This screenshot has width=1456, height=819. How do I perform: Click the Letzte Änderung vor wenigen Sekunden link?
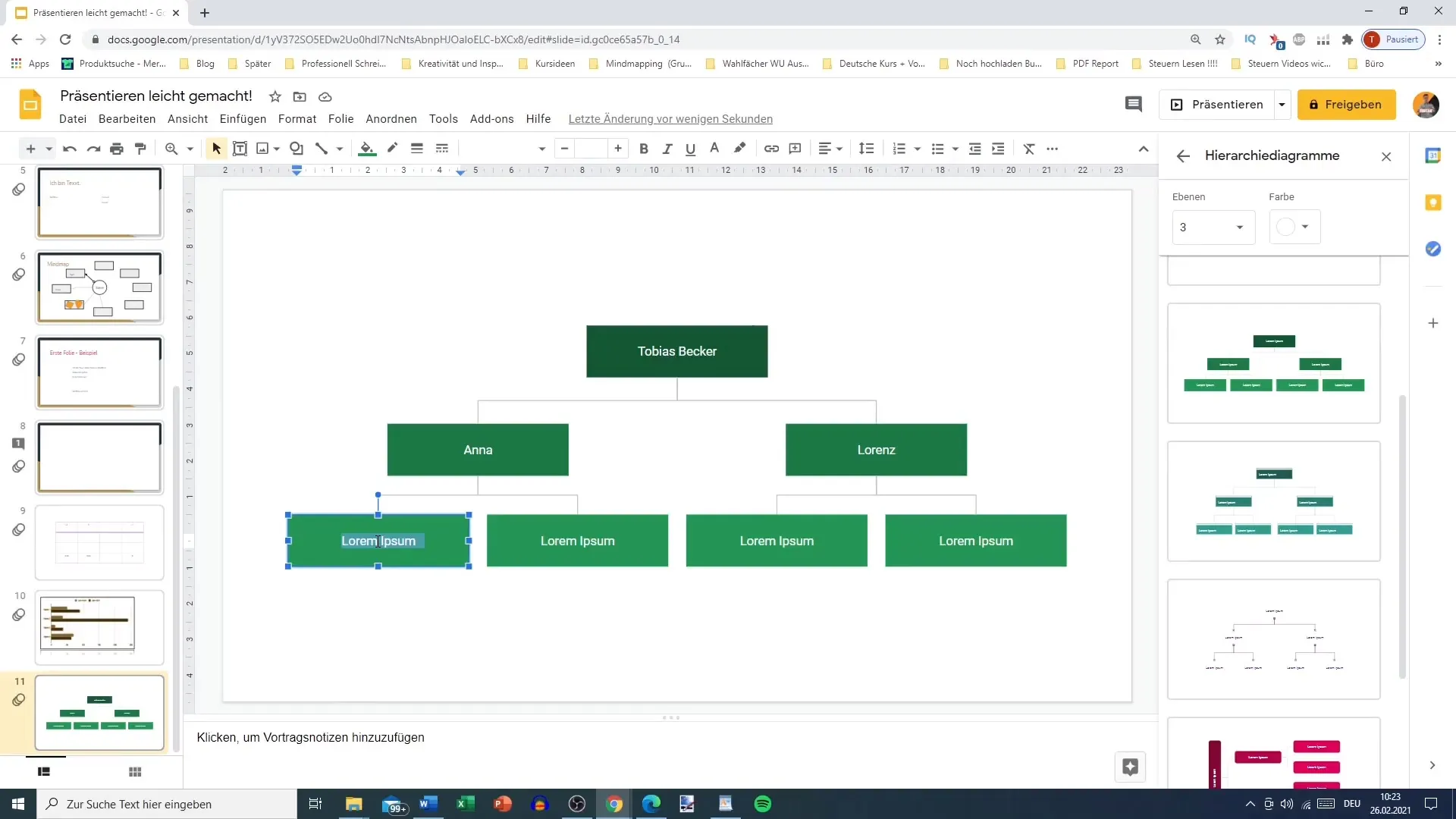tap(670, 119)
